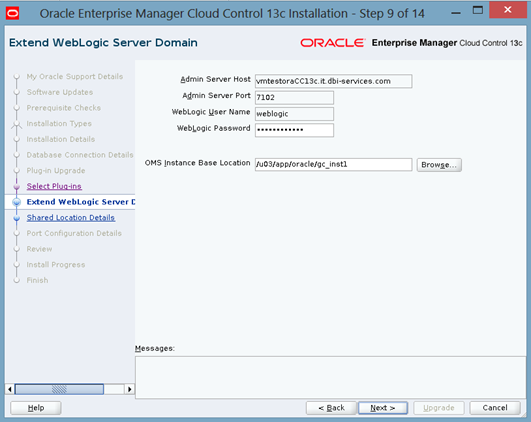Image resolution: width=531 pixels, height=422 pixels.
Task: Select the Extend WebLogic Server step
Action: 81,202
